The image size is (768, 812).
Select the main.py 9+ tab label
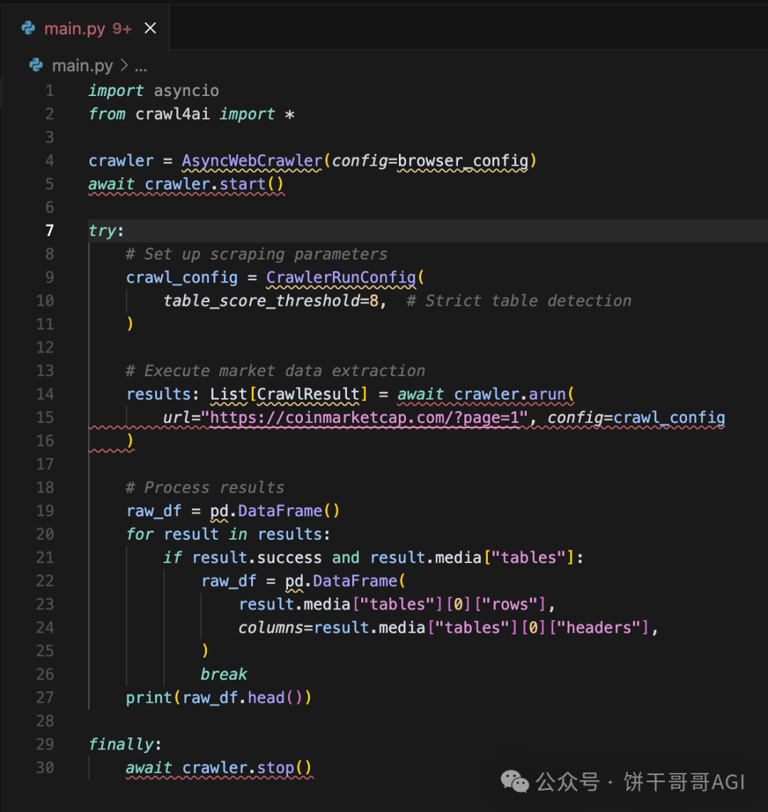pyautogui.click(x=87, y=28)
